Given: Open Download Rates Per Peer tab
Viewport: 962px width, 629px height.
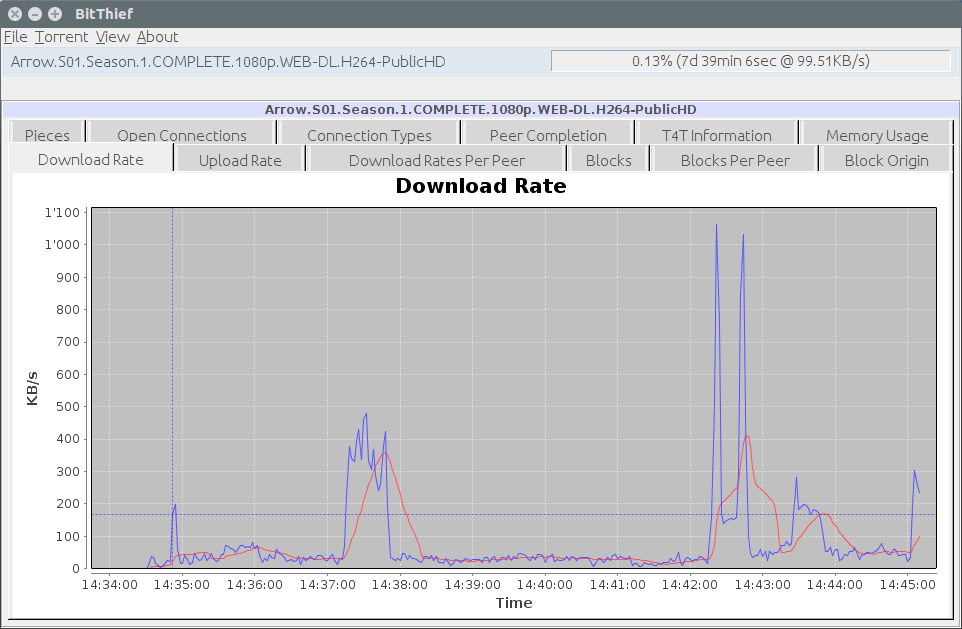Looking at the screenshot, I should (x=436, y=160).
